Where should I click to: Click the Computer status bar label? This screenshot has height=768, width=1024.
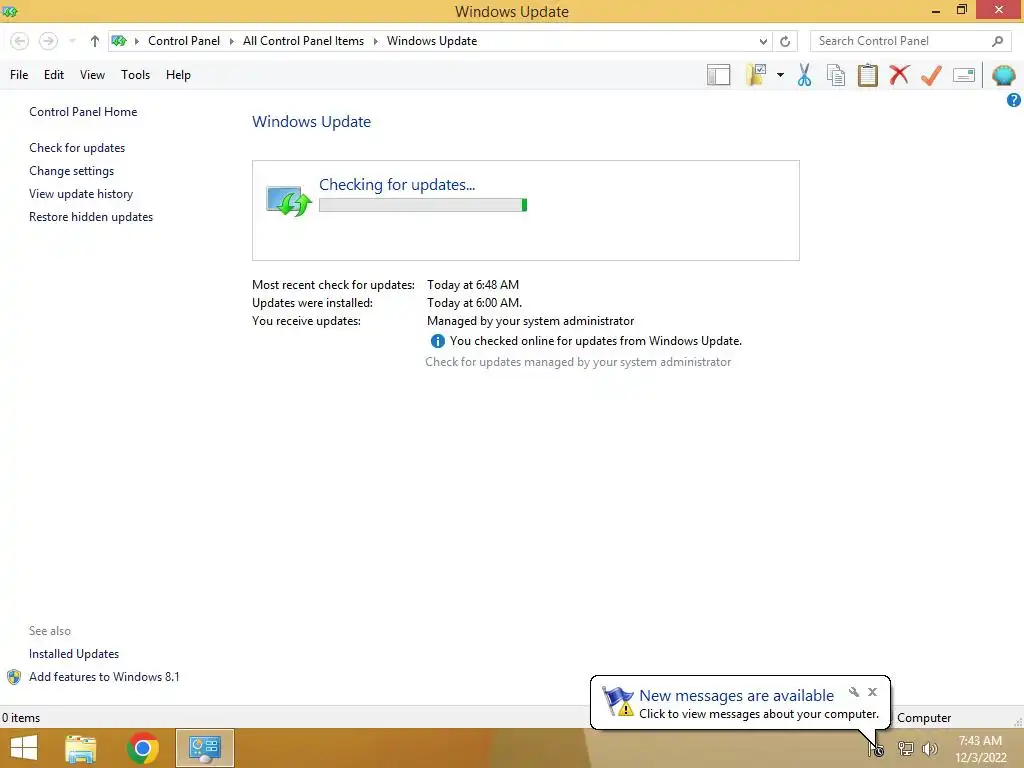(924, 718)
